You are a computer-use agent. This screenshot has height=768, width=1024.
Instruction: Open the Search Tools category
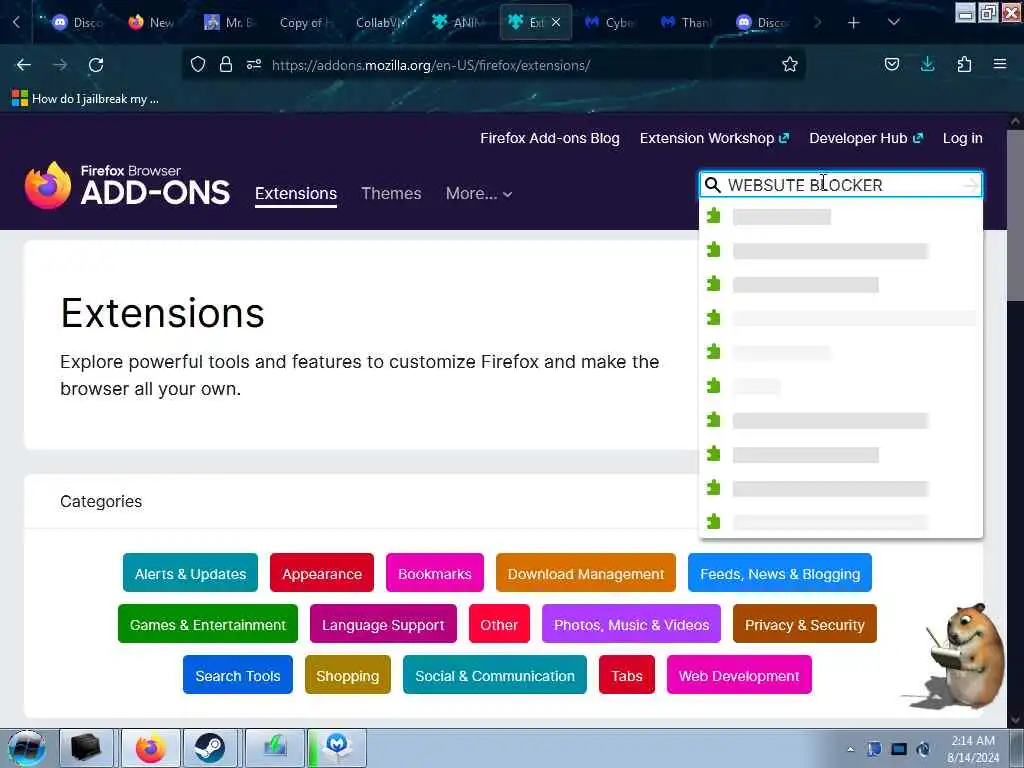[x=238, y=675]
